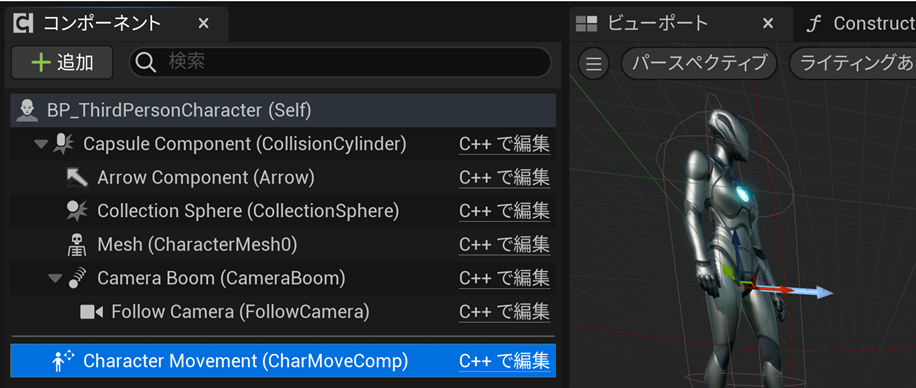Open the パースペクティブ view mode dropdown
Viewport: 916px width, 388px height.
tap(699, 63)
